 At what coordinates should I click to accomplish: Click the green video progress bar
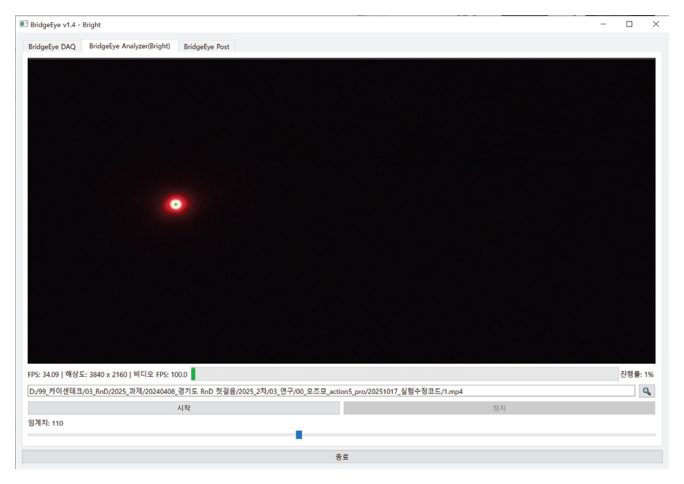click(194, 374)
